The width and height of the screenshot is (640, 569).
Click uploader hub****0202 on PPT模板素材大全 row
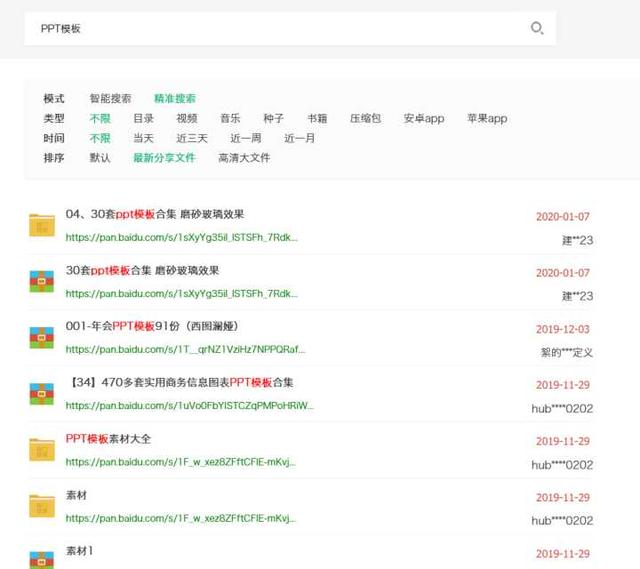(562, 465)
